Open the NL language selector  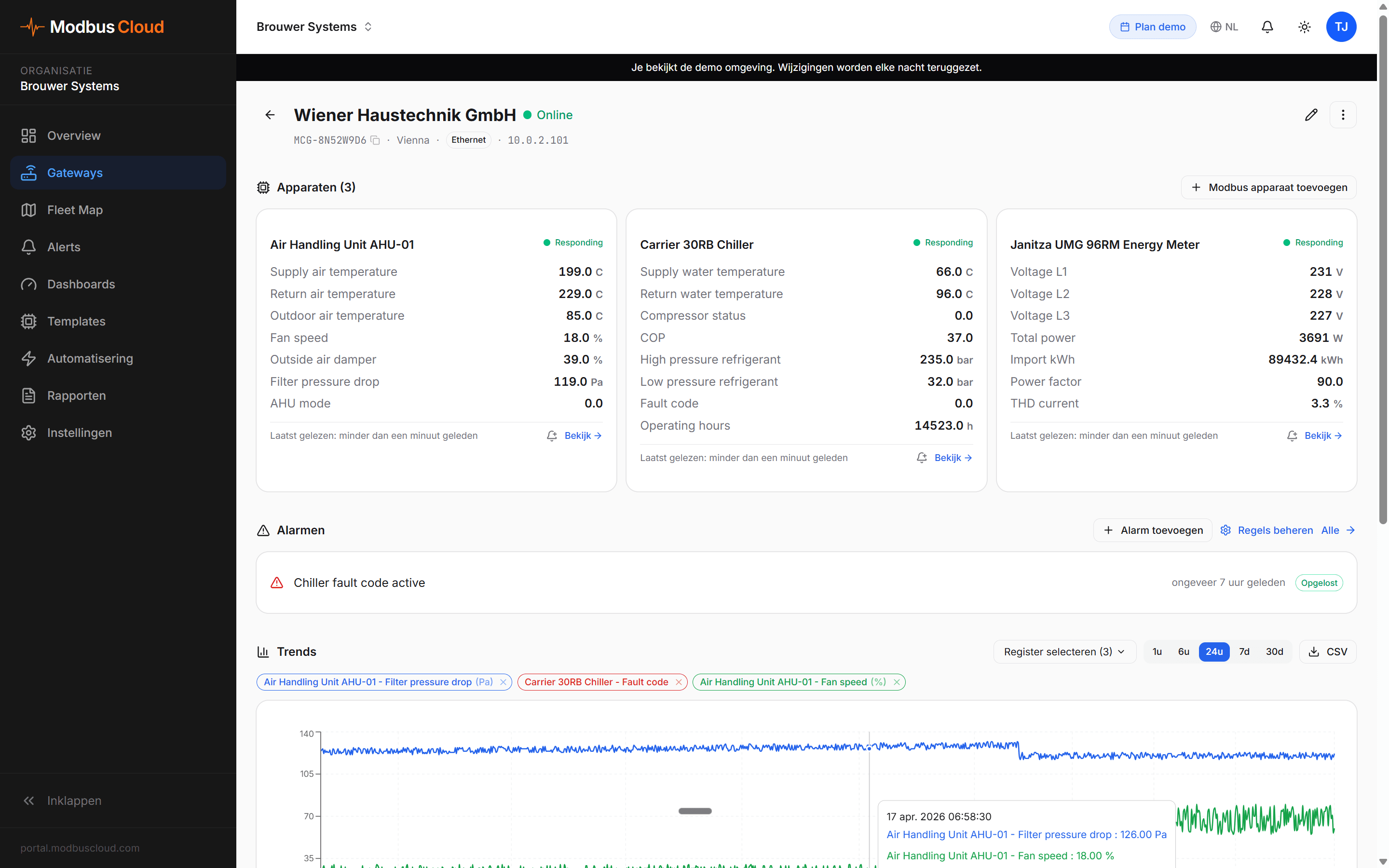click(1224, 27)
